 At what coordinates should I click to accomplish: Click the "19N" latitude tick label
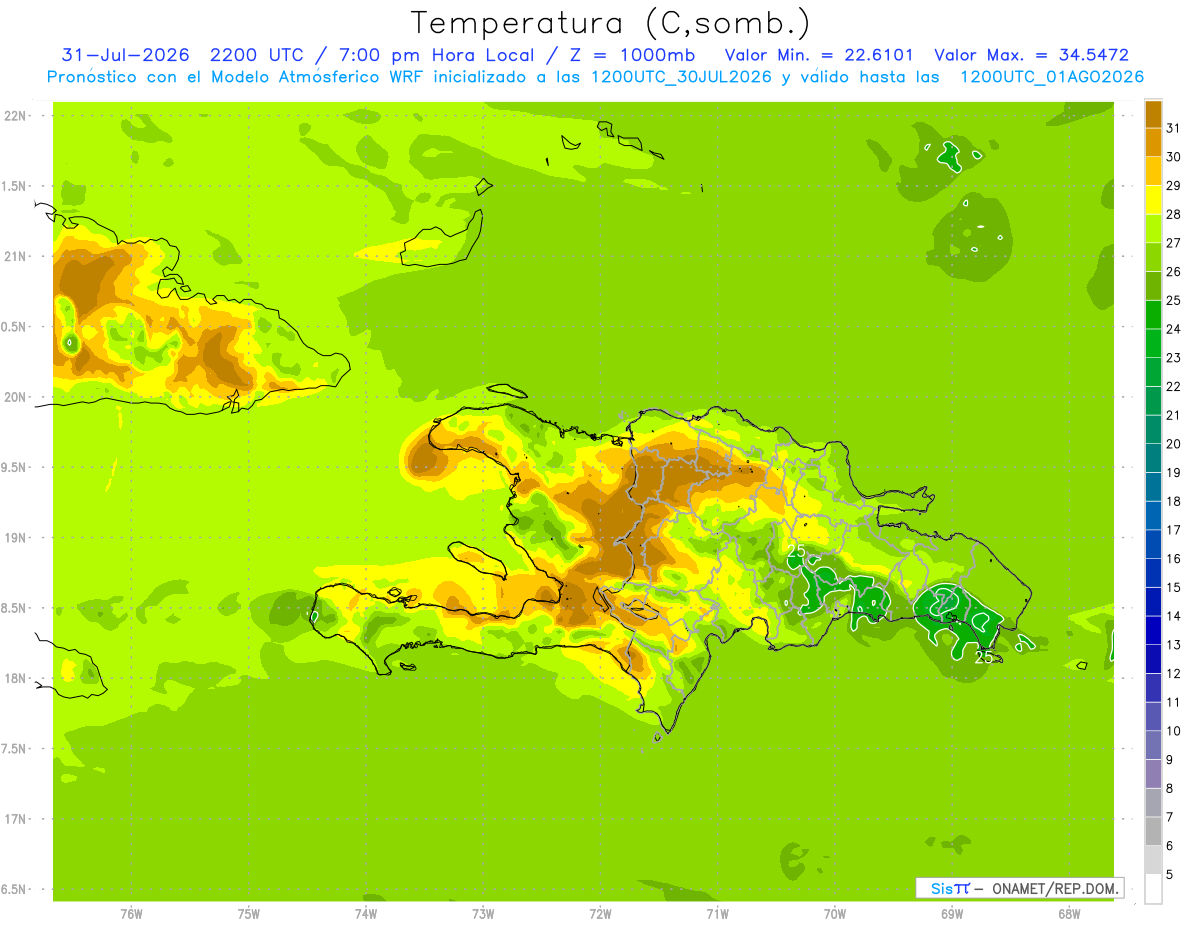15,538
